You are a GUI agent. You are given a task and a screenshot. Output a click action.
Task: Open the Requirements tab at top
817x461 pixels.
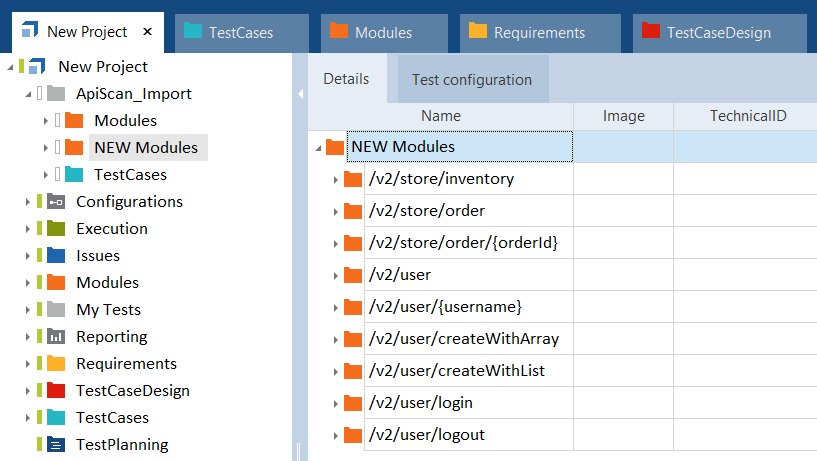[539, 32]
